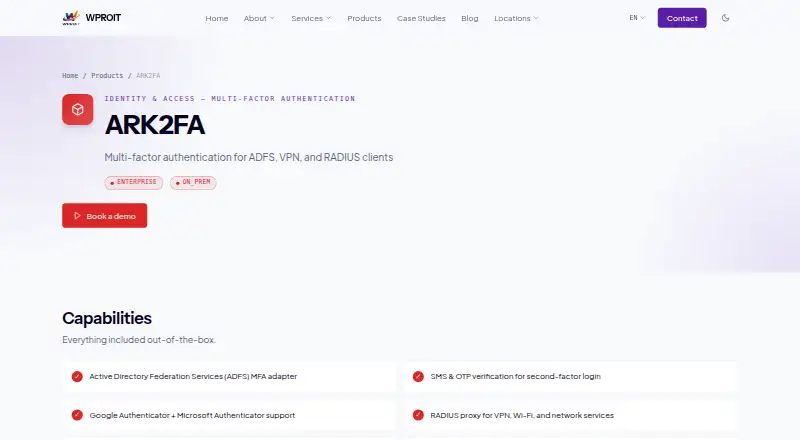Click the Book a demo button
Image resolution: width=800 pixels, height=440 pixels.
click(x=105, y=215)
